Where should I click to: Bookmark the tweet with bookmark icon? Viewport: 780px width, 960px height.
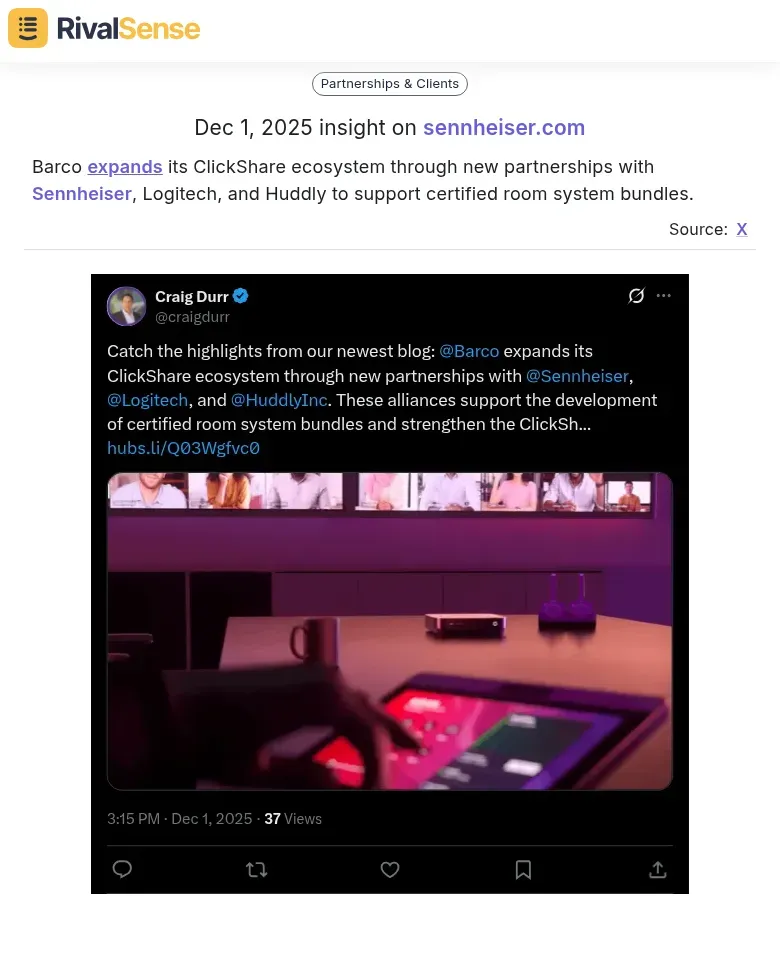point(523,869)
